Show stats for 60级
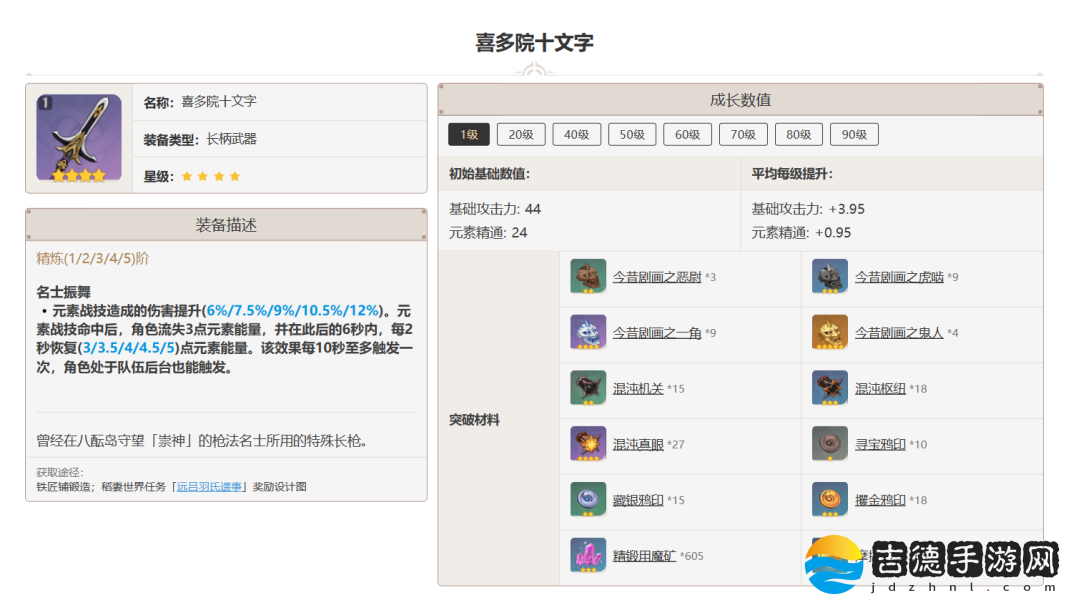The height and width of the screenshot is (600, 1071). pos(687,135)
